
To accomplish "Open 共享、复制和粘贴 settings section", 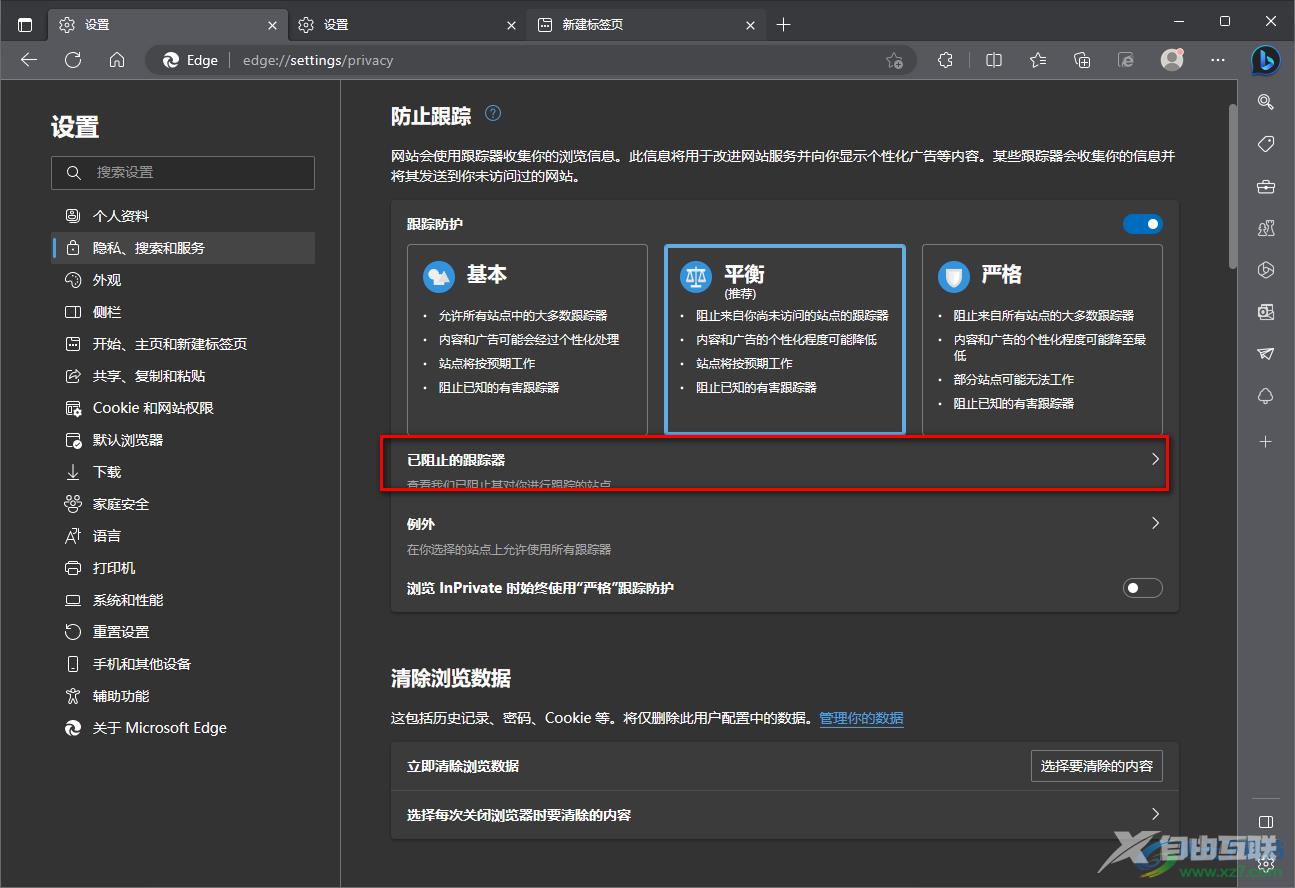I will tap(183, 376).
